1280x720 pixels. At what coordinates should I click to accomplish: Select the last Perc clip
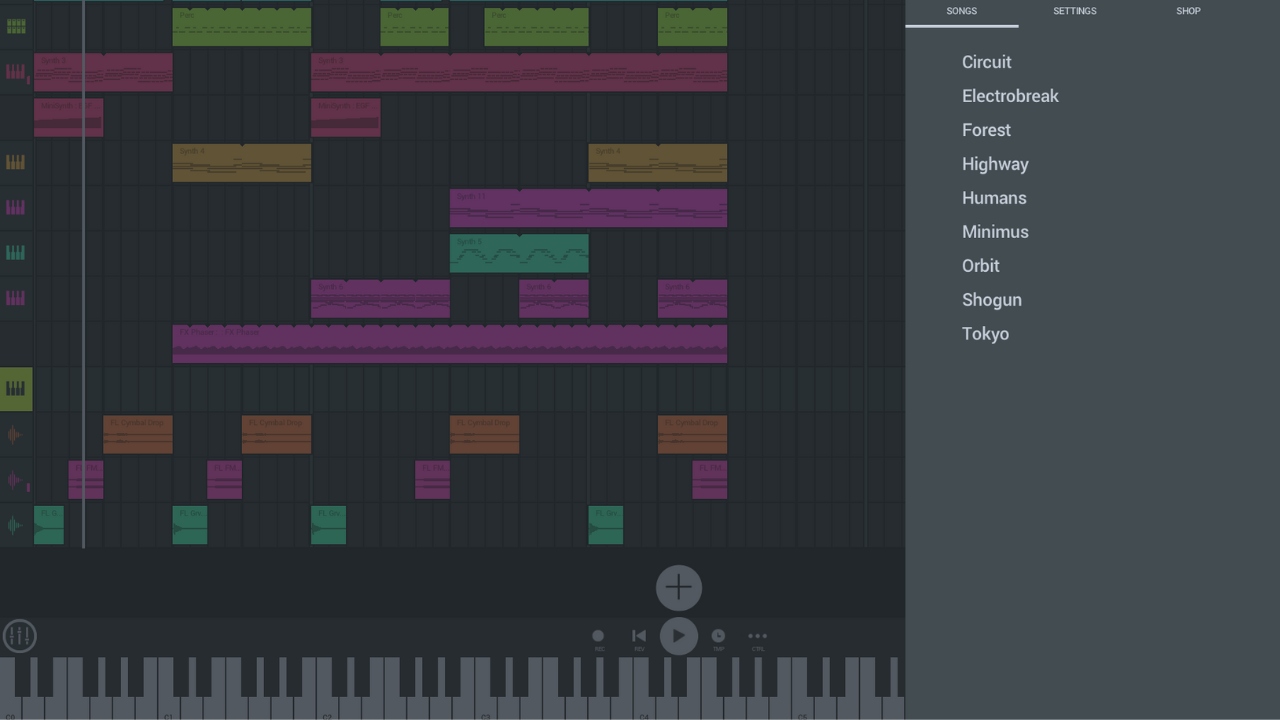coord(693,27)
